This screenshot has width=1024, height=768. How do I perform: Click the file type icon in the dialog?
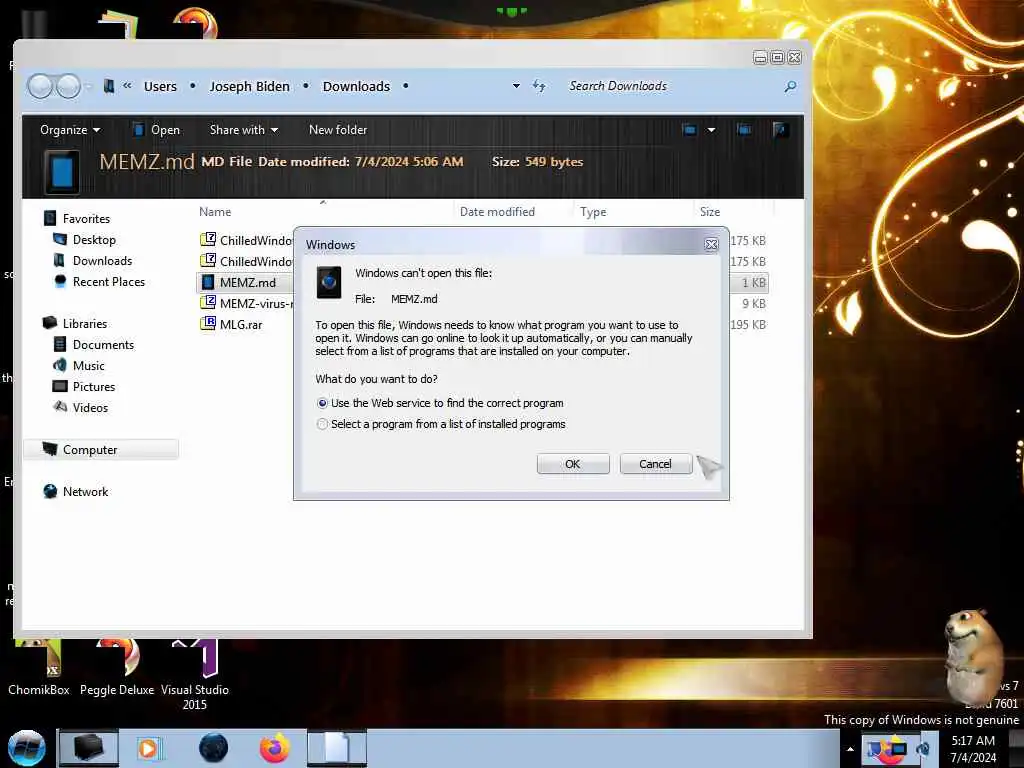tap(328, 282)
